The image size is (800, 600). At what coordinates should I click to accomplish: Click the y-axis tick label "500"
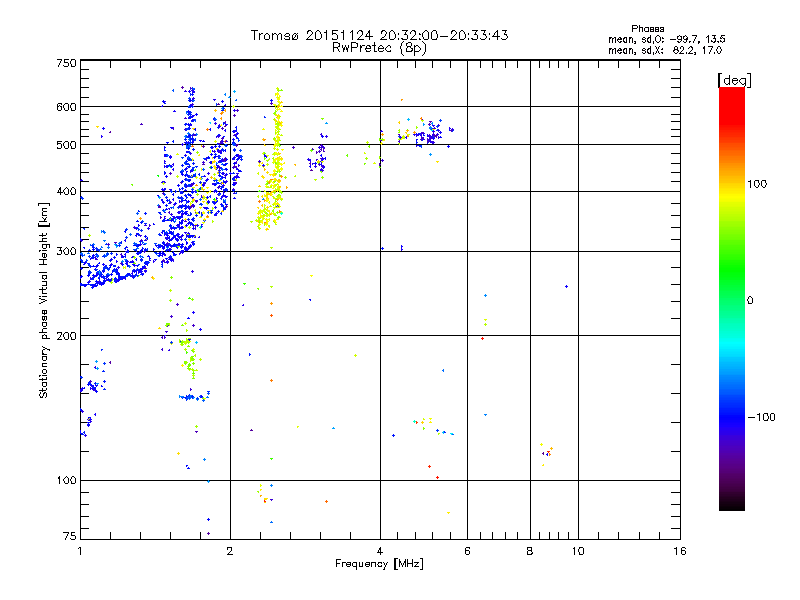click(66, 145)
